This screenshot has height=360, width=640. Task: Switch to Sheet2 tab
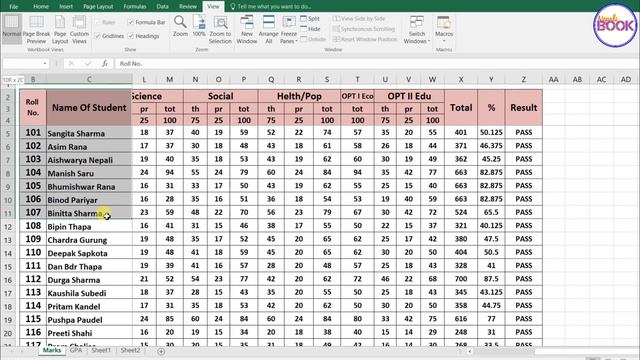[130, 350]
